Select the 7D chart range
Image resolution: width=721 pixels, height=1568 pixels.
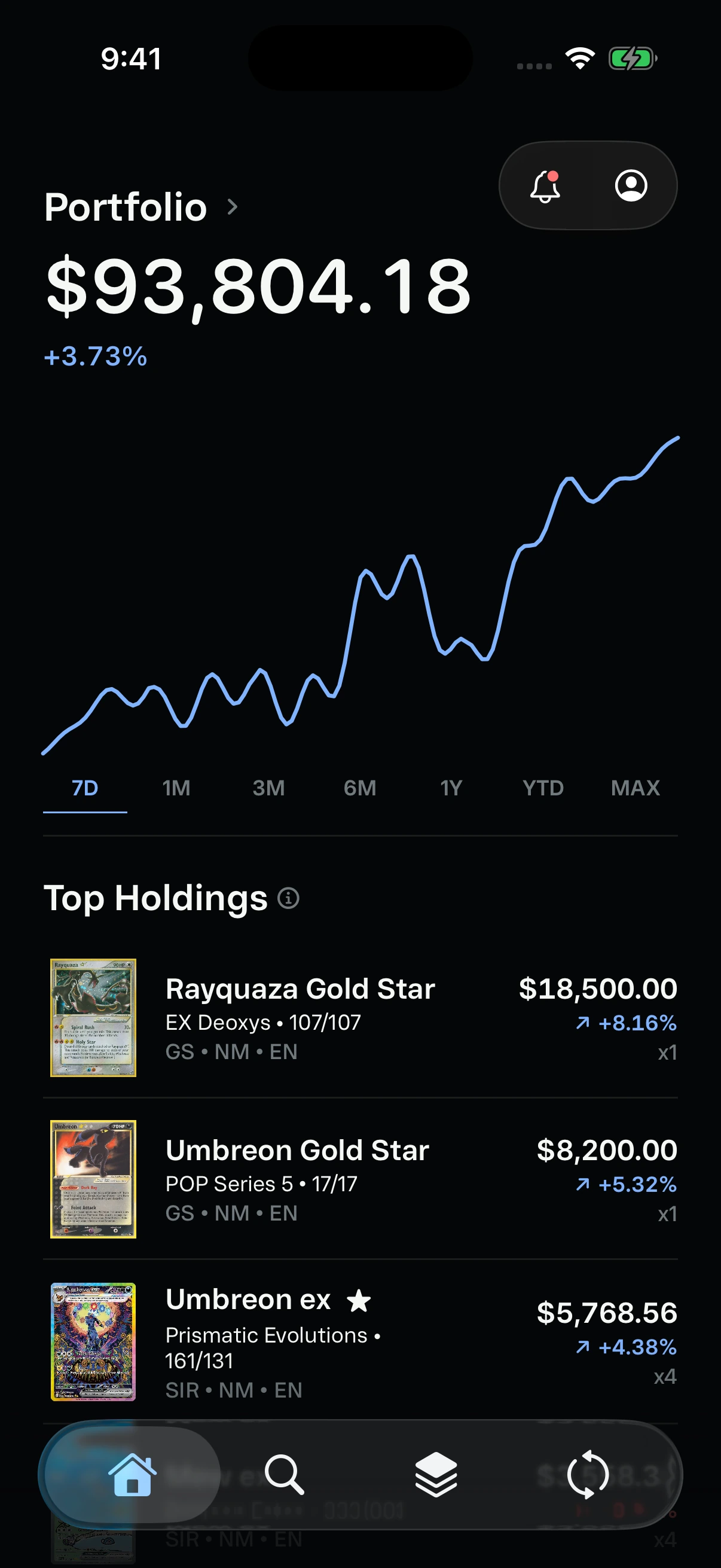click(x=85, y=788)
